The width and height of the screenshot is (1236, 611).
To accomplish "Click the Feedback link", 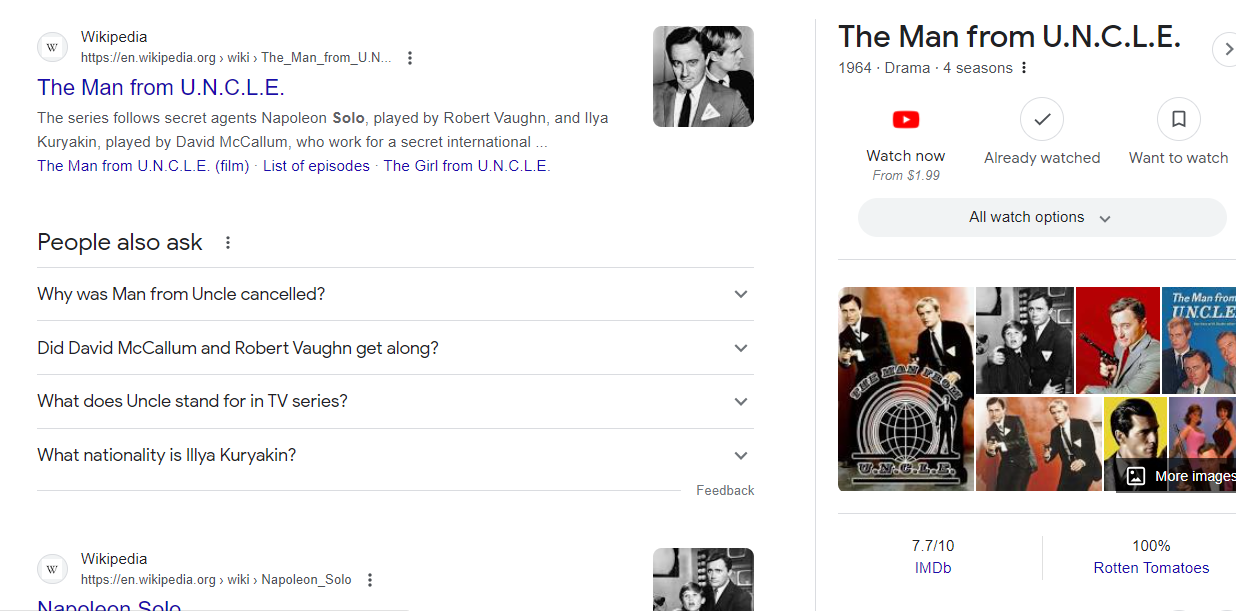I will pos(725,490).
